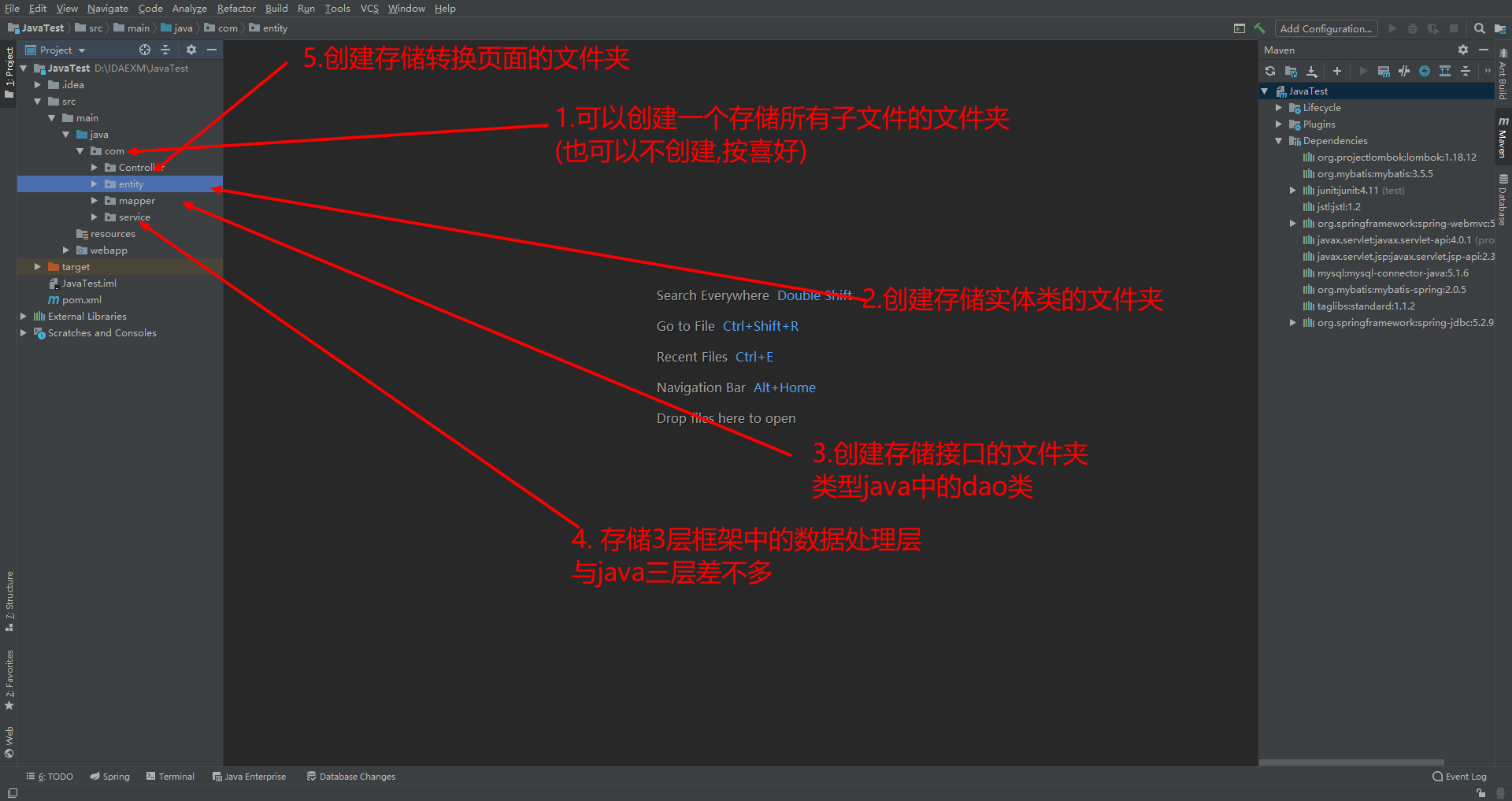1512x801 pixels.
Task: Locate the opened file with the Project panel target icon
Action: pos(145,50)
